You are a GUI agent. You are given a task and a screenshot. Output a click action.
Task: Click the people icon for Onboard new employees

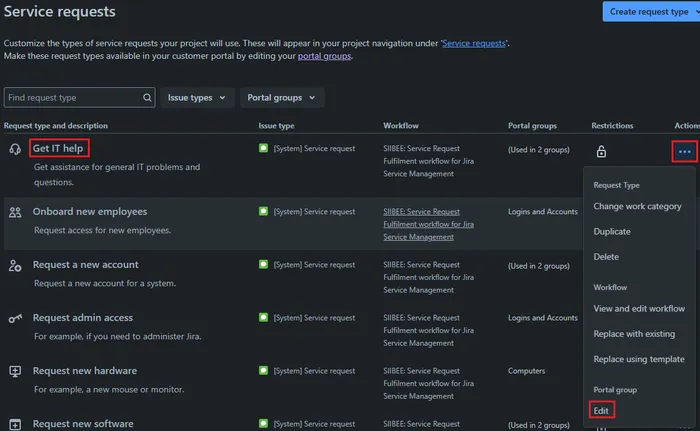[15, 212]
